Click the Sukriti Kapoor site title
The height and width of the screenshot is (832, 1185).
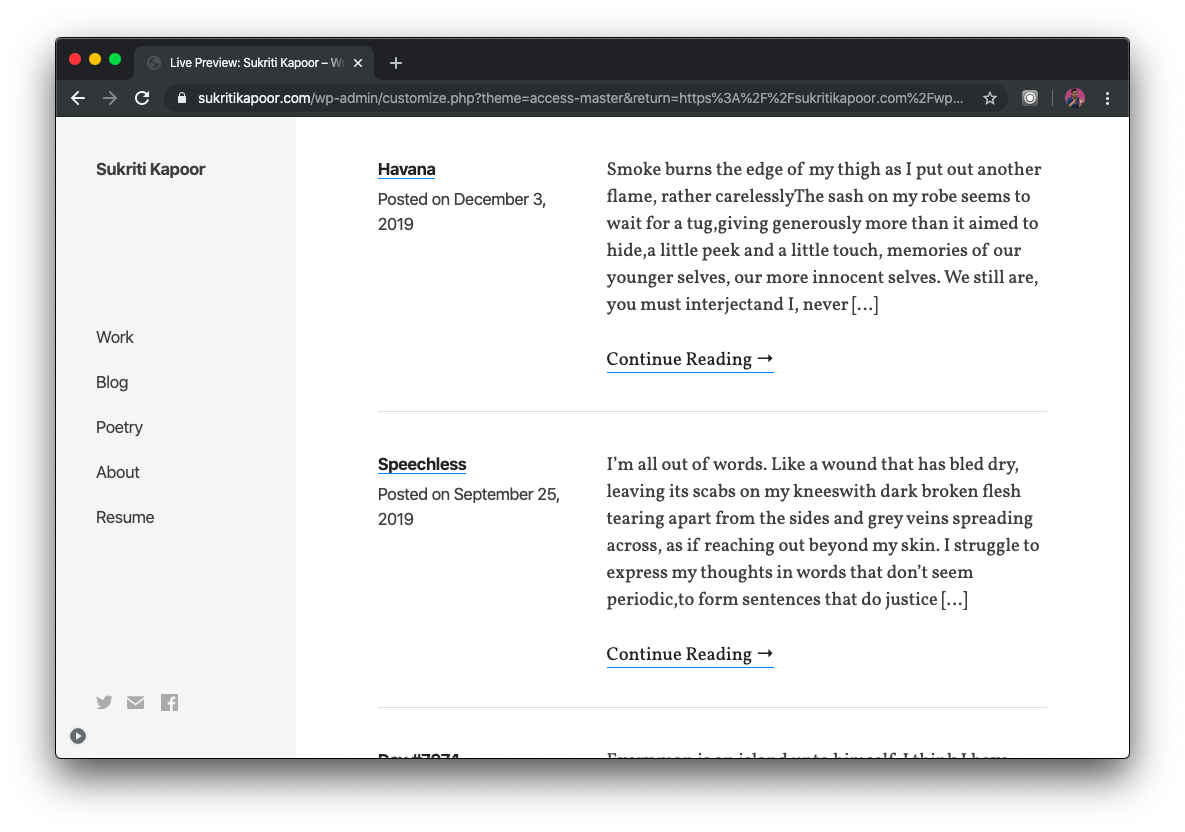[150, 169]
